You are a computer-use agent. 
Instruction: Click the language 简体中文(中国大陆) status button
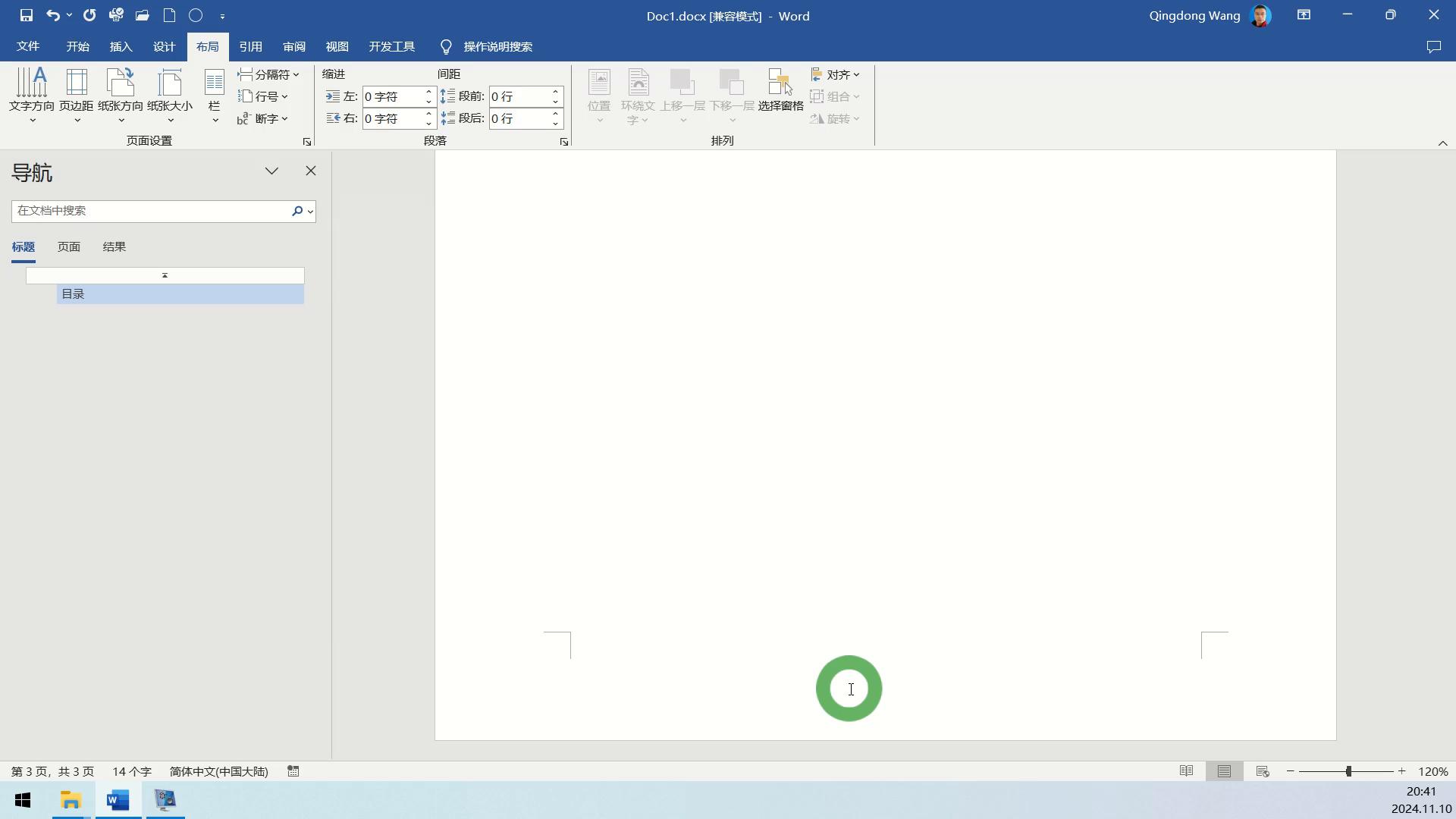pyautogui.click(x=218, y=771)
